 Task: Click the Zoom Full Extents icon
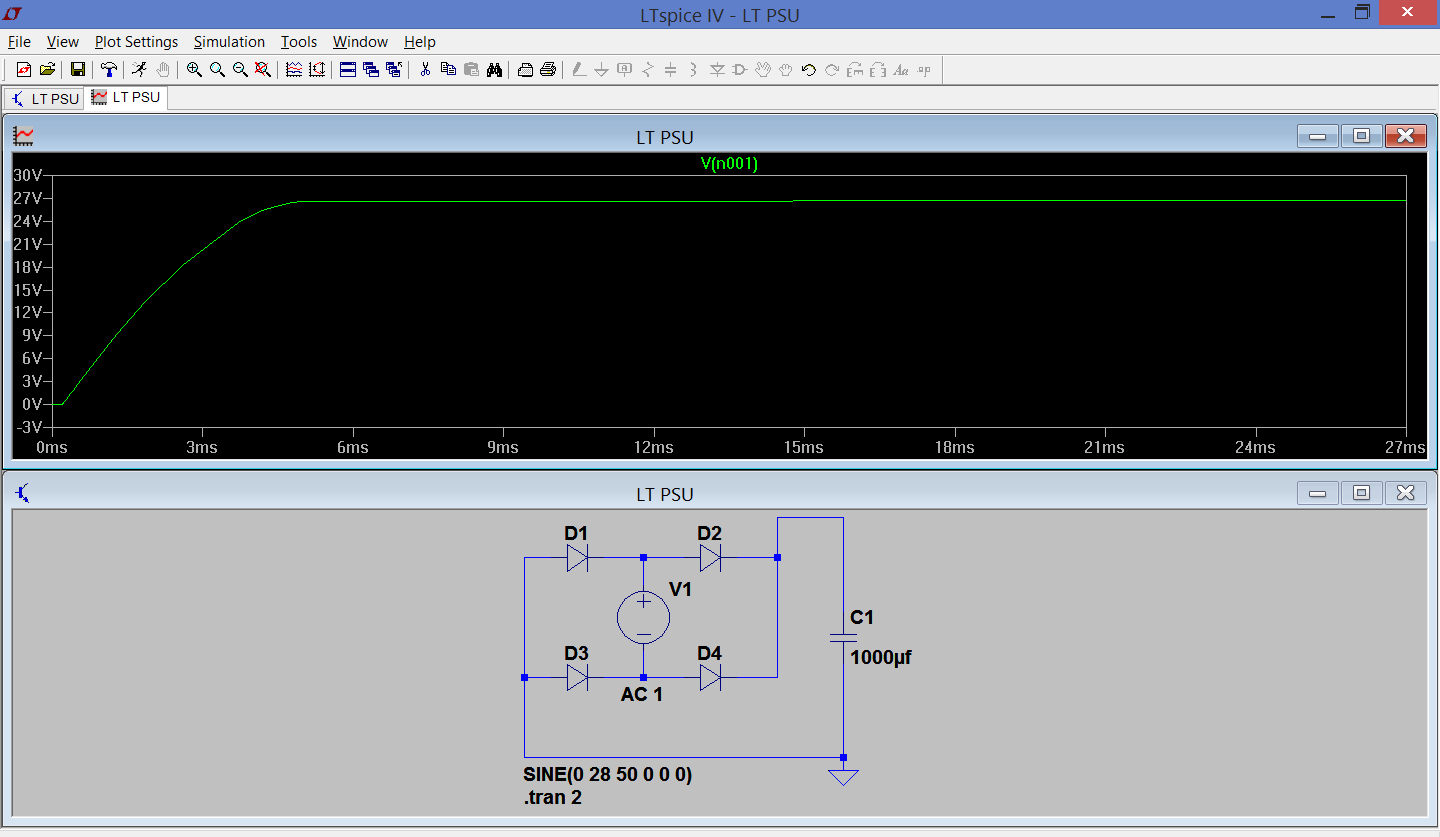pos(263,70)
